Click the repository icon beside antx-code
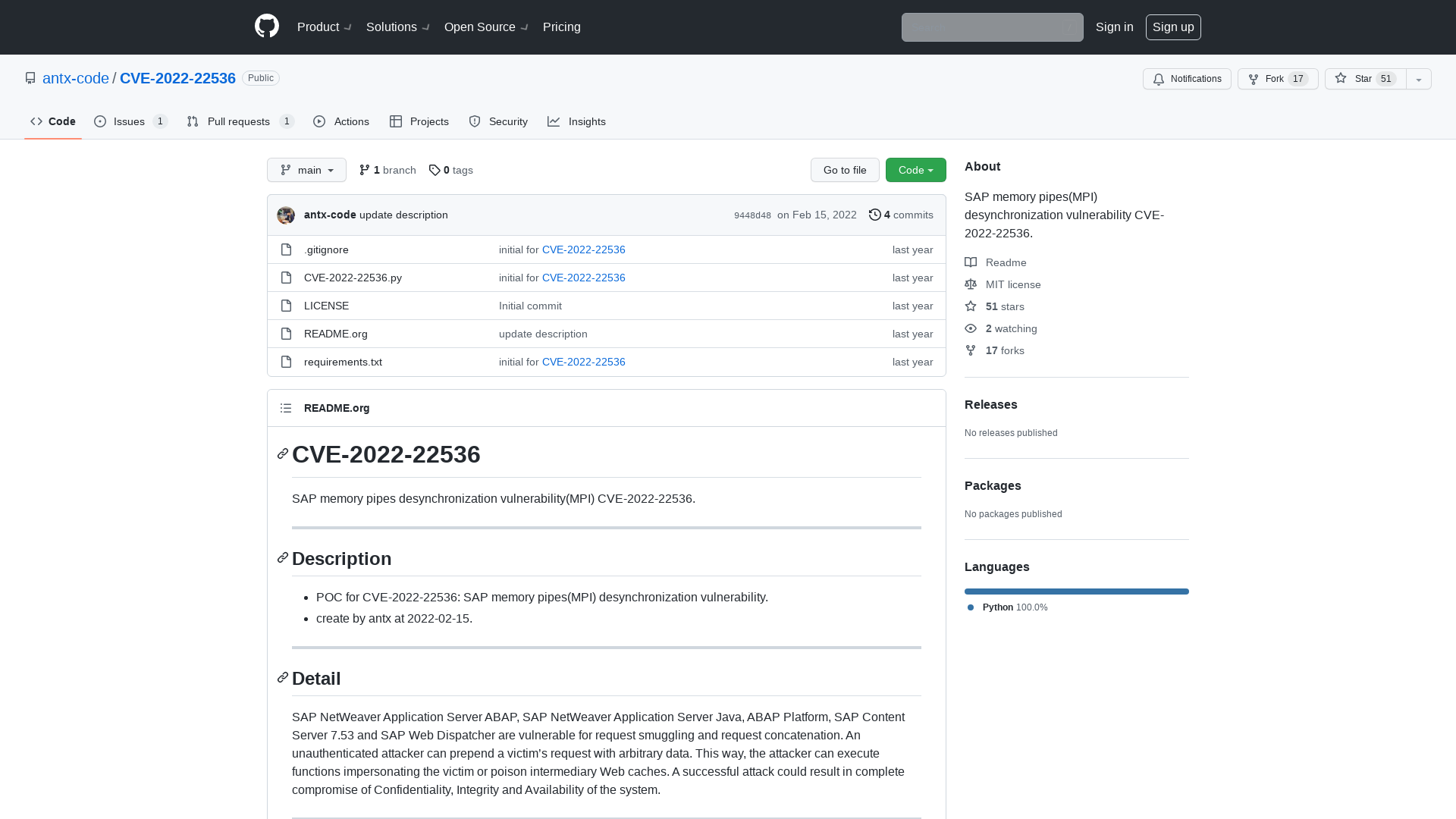The image size is (1456, 819). [30, 78]
